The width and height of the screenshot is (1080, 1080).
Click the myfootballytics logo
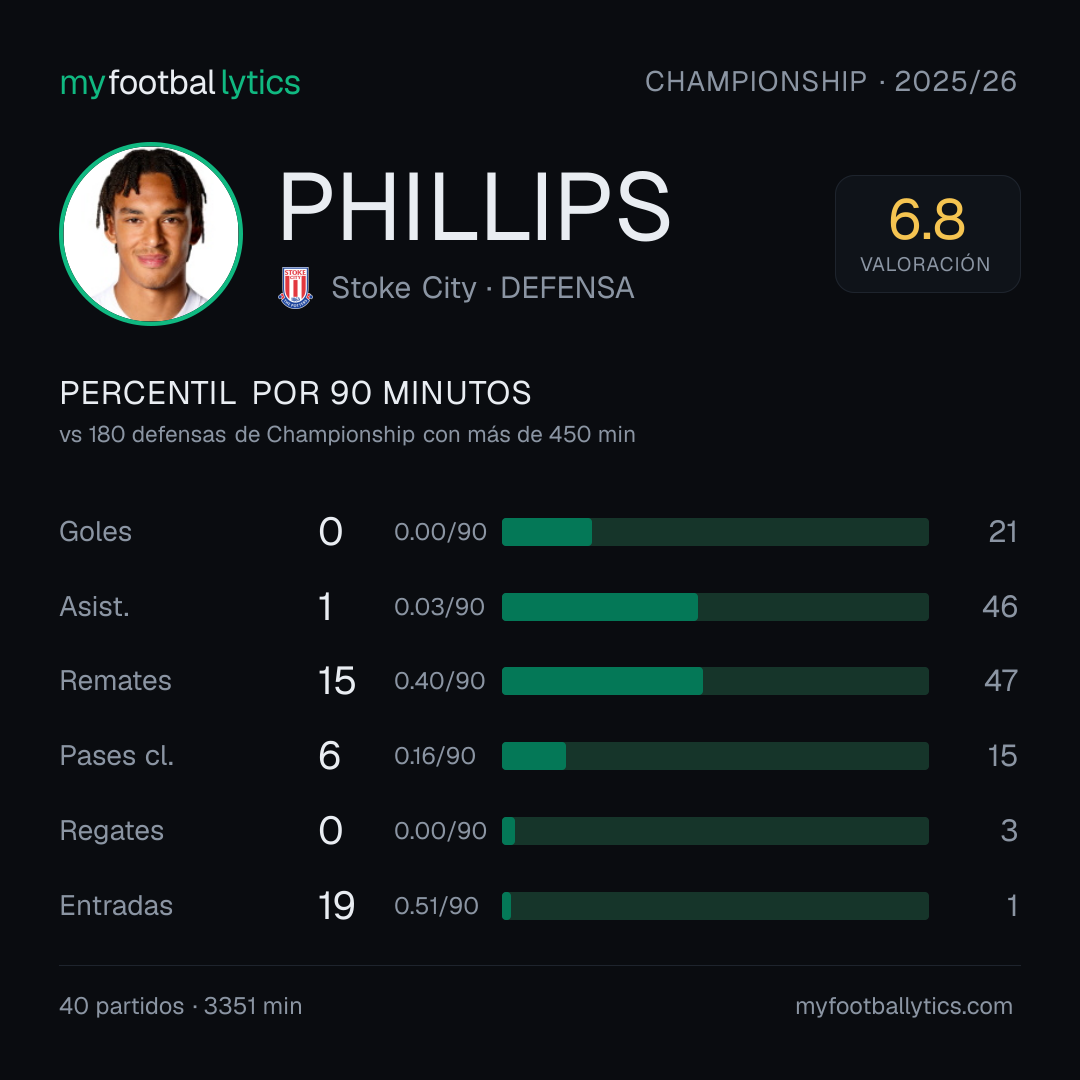(180, 83)
